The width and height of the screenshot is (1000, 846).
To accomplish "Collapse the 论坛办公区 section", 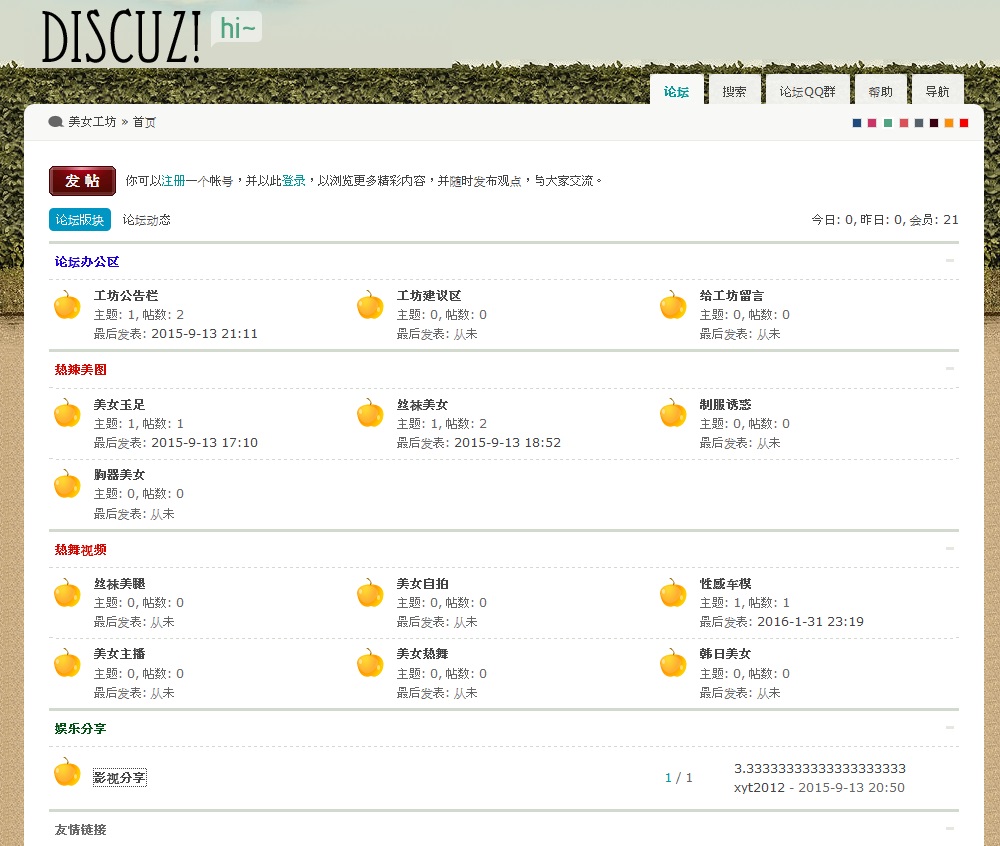I will click(x=949, y=261).
